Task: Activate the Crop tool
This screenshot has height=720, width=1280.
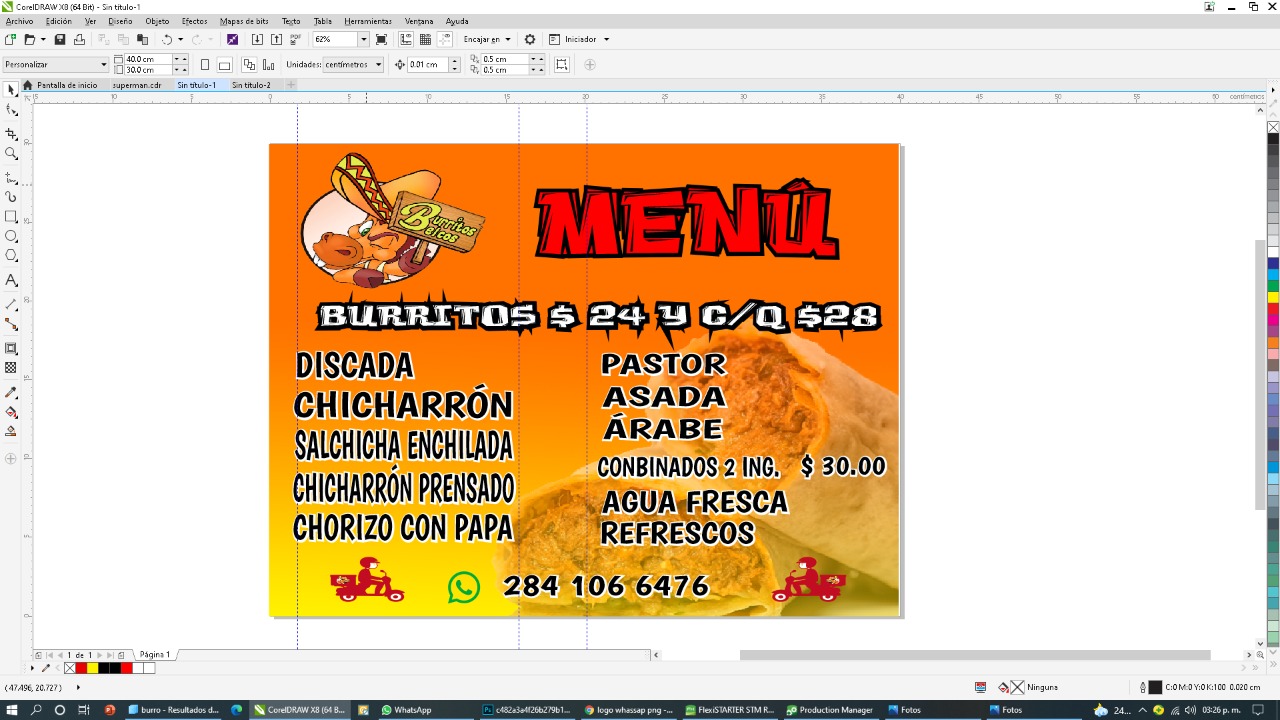Action: pos(11,134)
